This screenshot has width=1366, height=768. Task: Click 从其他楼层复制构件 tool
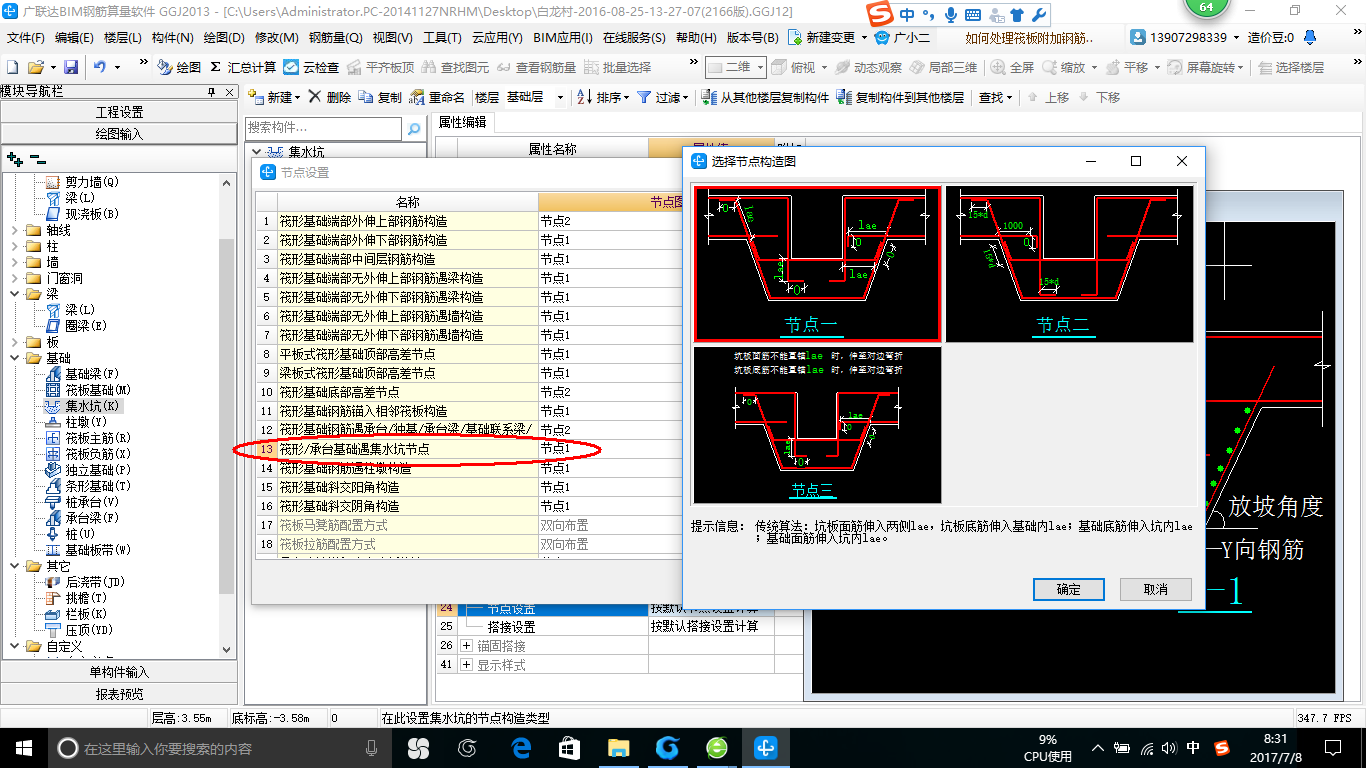coord(766,97)
